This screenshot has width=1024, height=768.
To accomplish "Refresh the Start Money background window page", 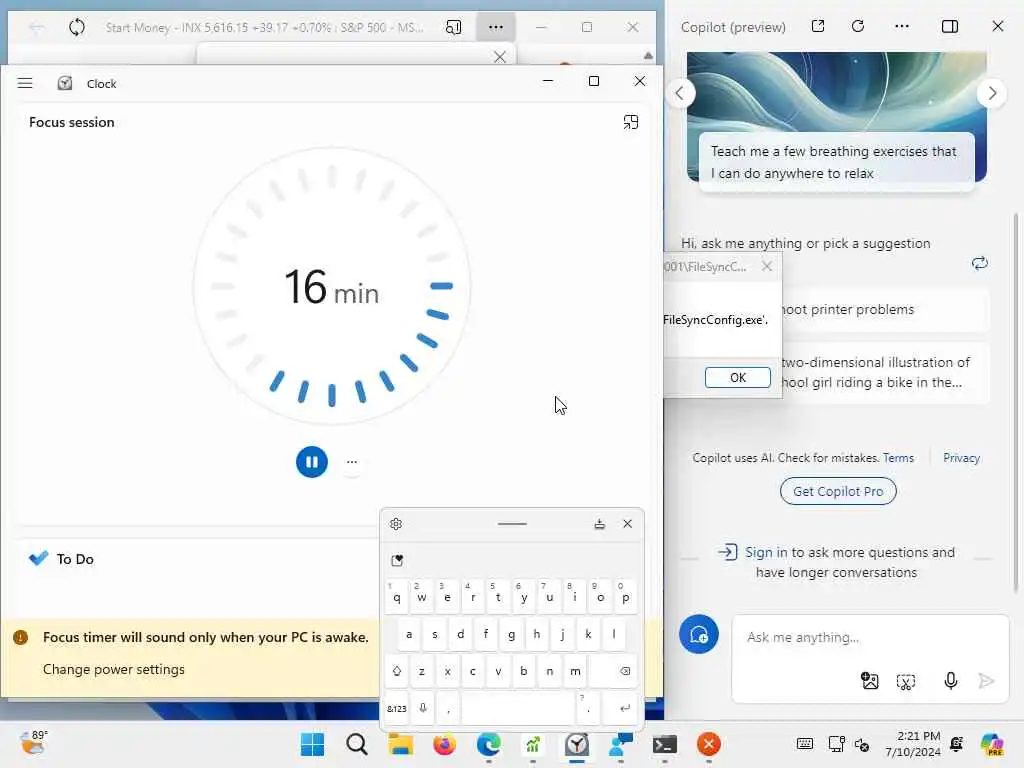I will pyautogui.click(x=76, y=27).
